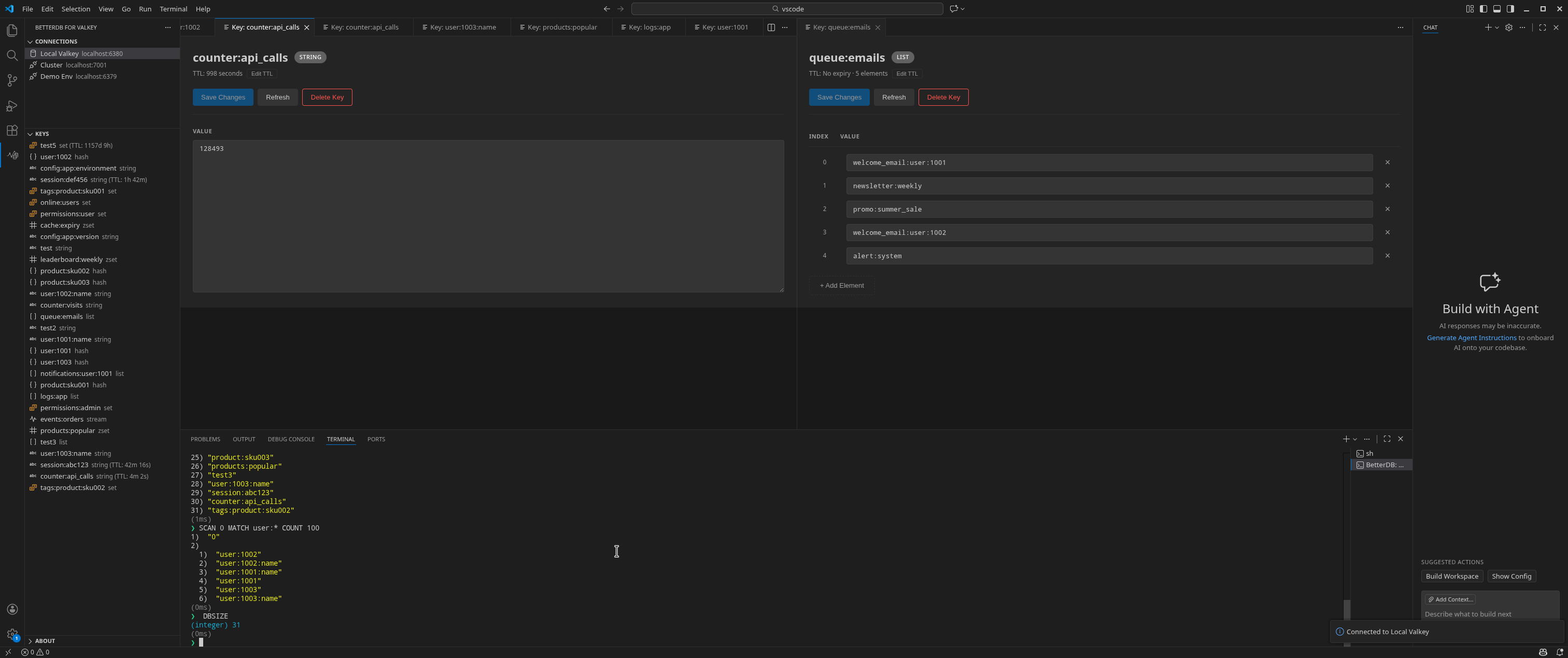1568x658 pixels.
Task: Open the Source Control view
Action: [12, 80]
